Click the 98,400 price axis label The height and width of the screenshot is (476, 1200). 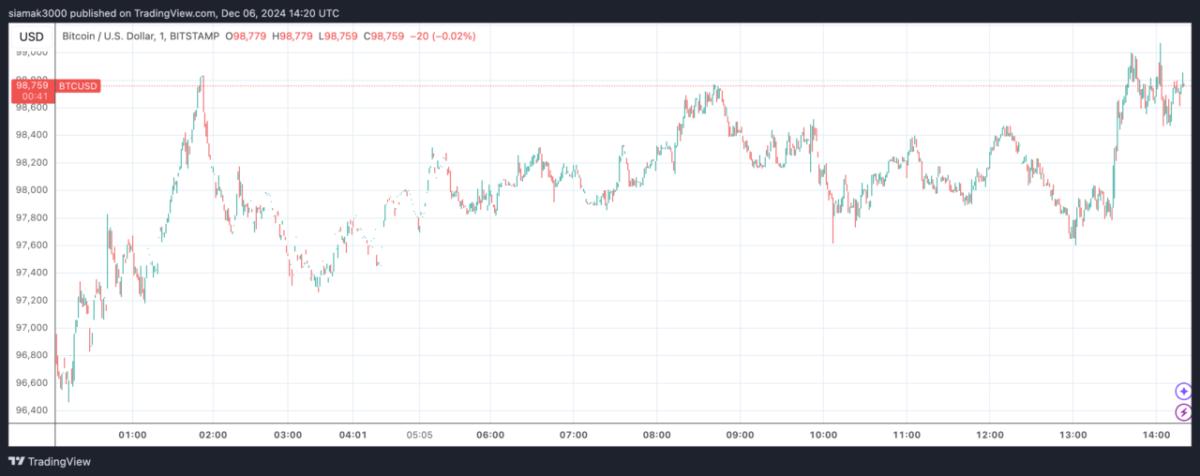[x=33, y=135]
